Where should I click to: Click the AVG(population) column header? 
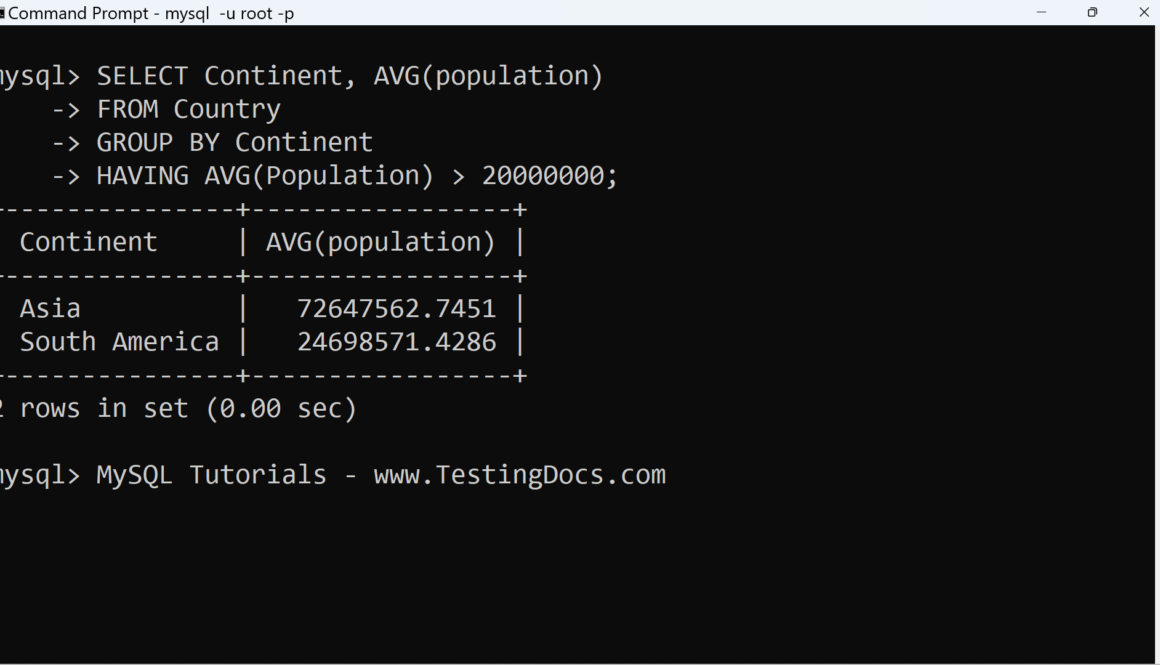click(380, 242)
